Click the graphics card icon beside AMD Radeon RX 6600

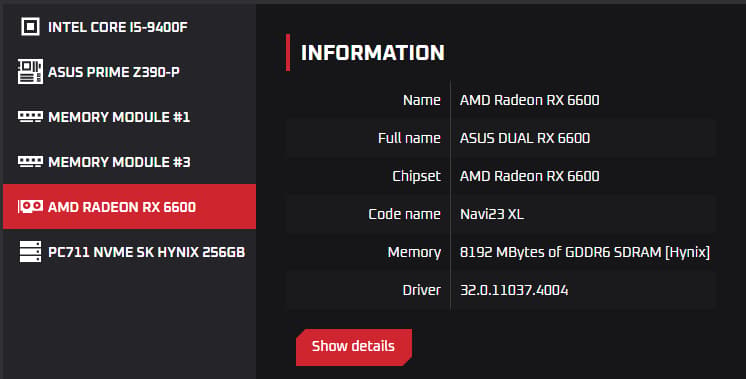pos(30,206)
